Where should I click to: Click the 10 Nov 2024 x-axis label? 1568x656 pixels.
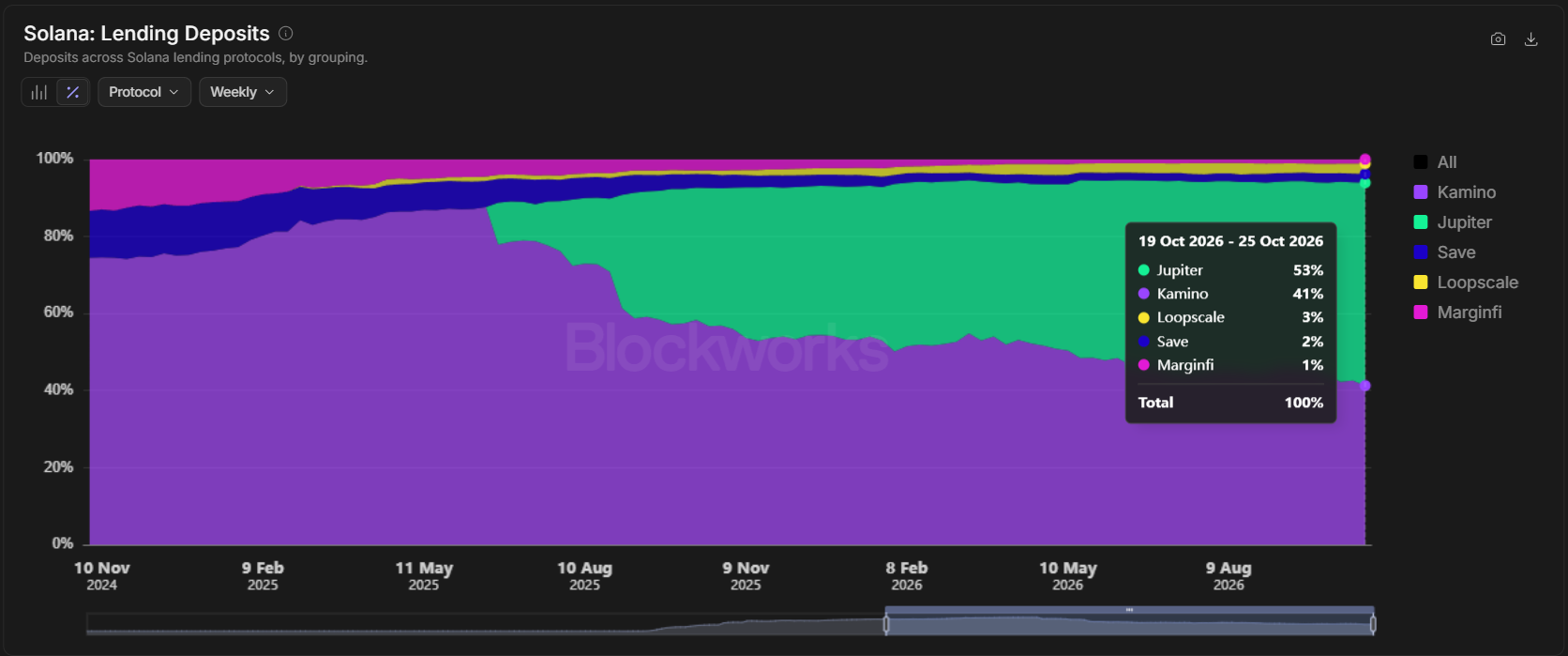click(x=102, y=576)
